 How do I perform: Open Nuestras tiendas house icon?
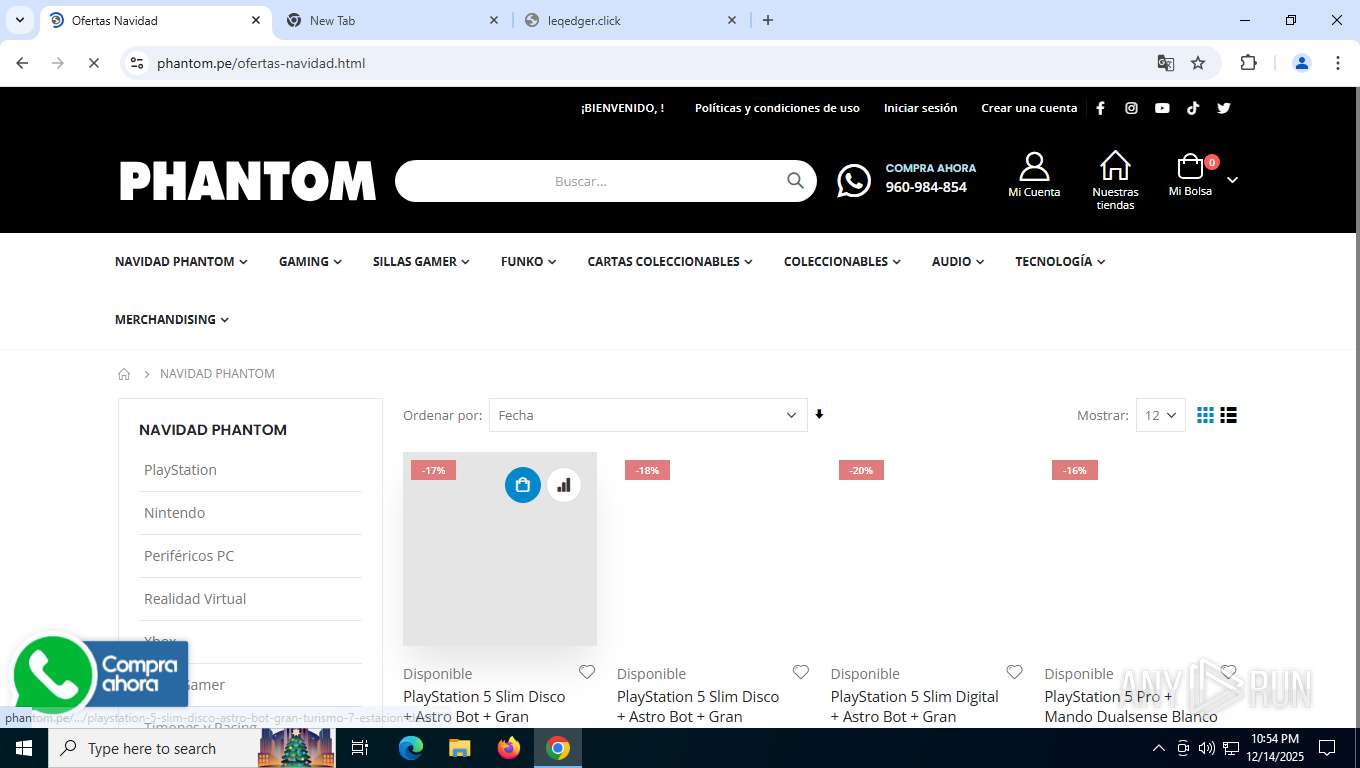(x=1115, y=165)
